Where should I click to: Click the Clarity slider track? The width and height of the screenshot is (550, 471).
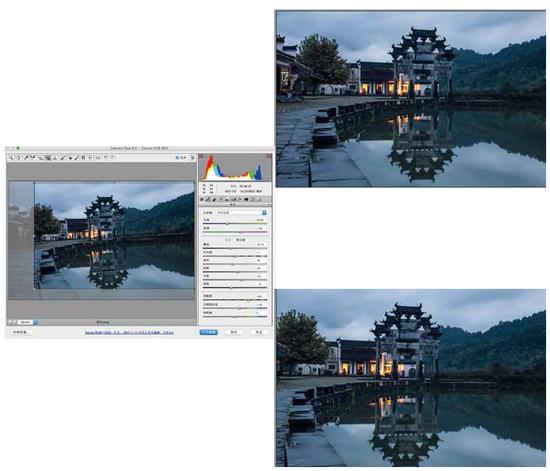235,300
